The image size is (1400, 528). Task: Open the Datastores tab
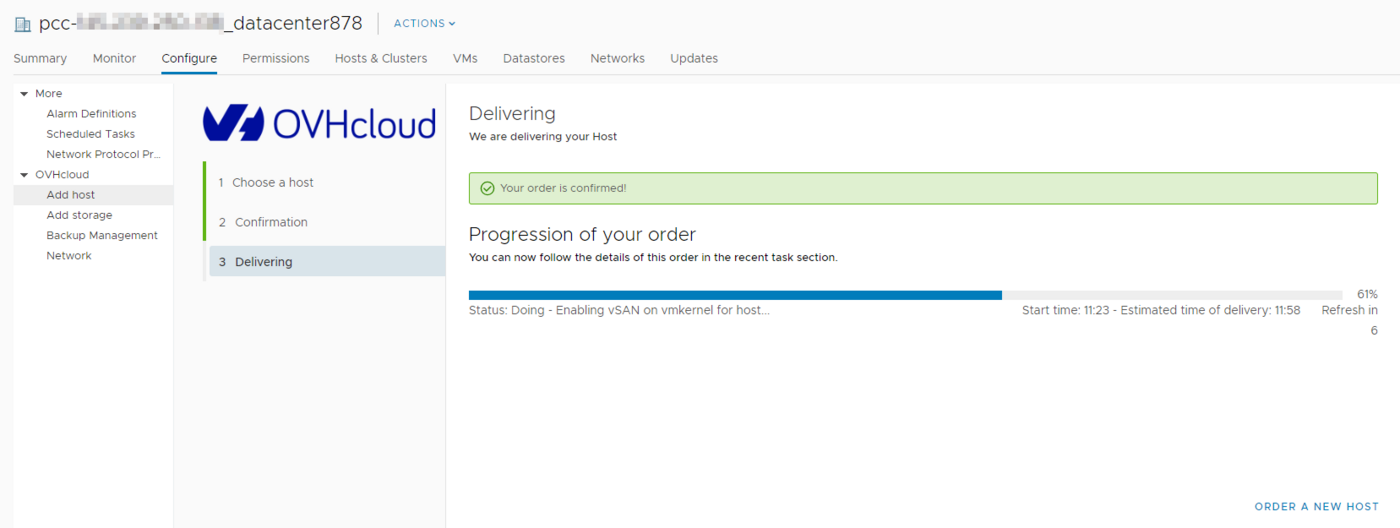tap(533, 59)
